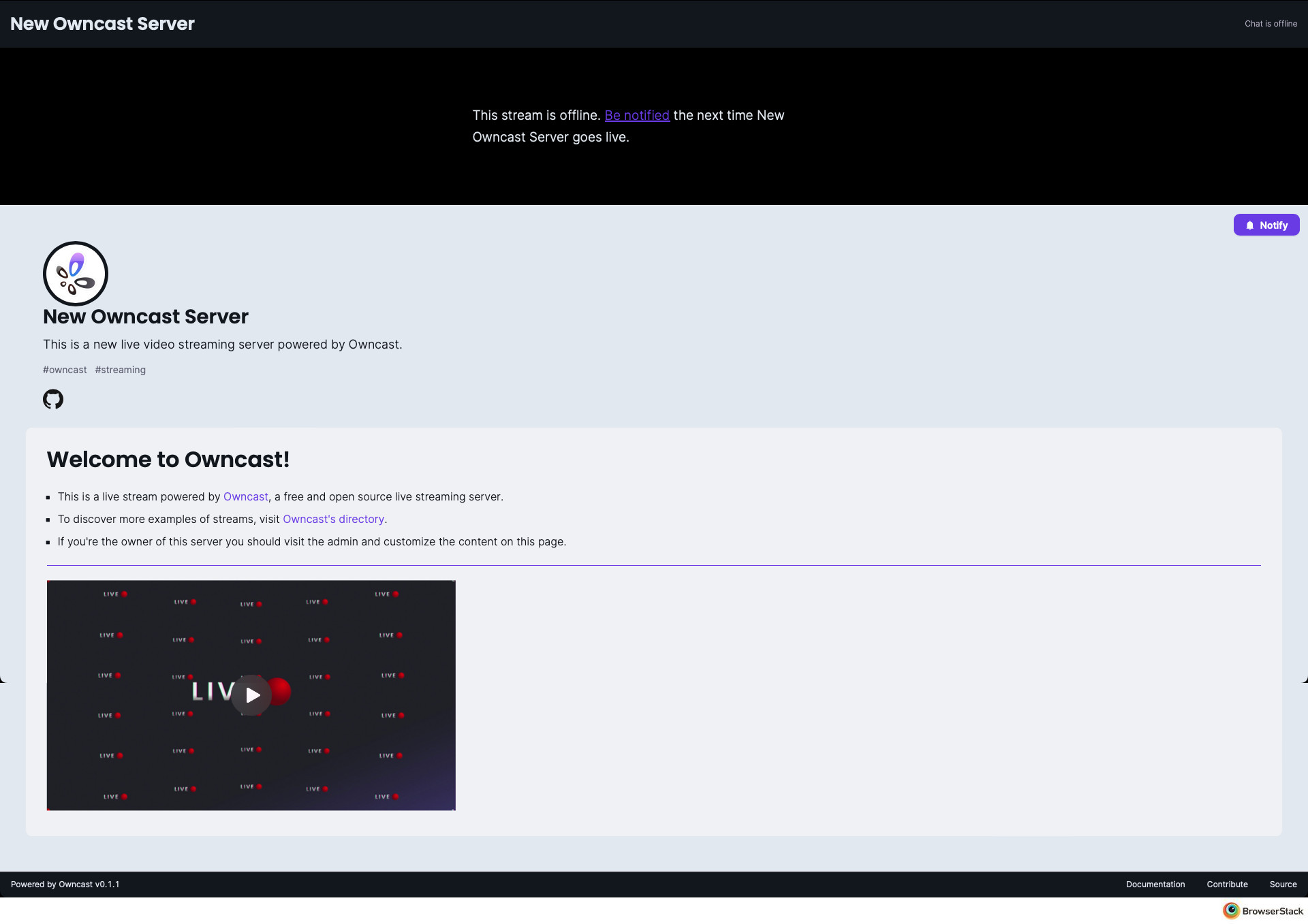Click the 'Chat is offline' status text
Screen dimensions: 1308x924
click(x=1271, y=24)
